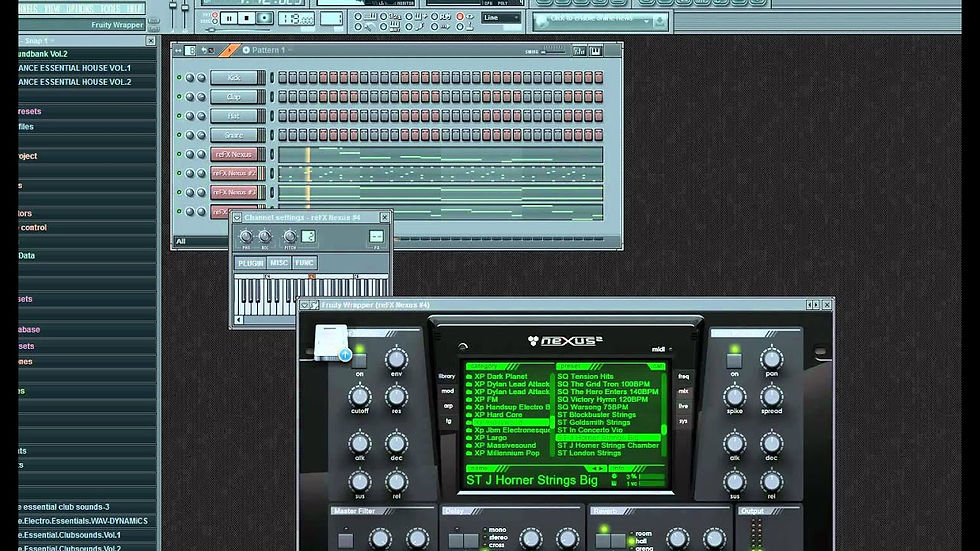Open the Nexus mod tab
This screenshot has height=551, width=980.
click(448, 391)
